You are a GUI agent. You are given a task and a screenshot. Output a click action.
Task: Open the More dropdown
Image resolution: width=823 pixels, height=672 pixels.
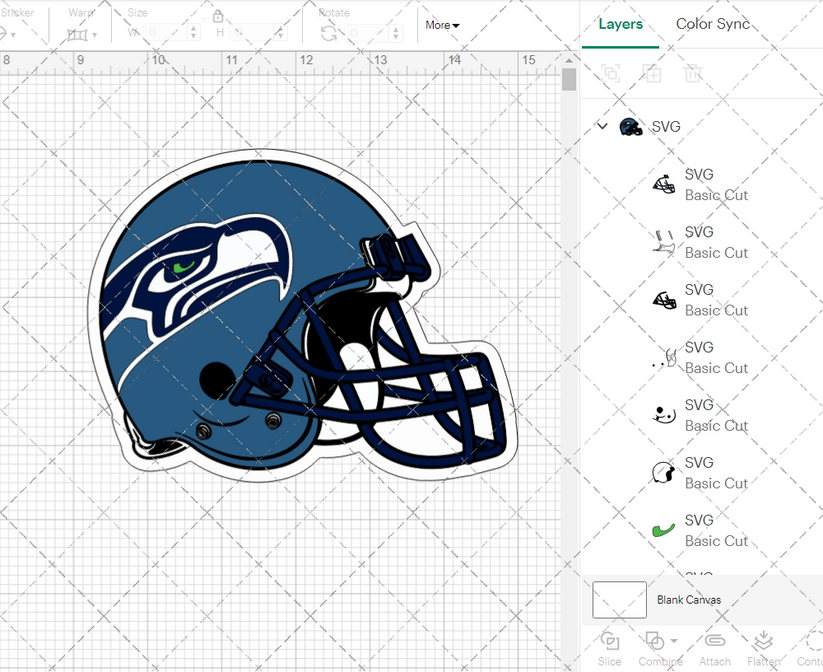[x=441, y=25]
